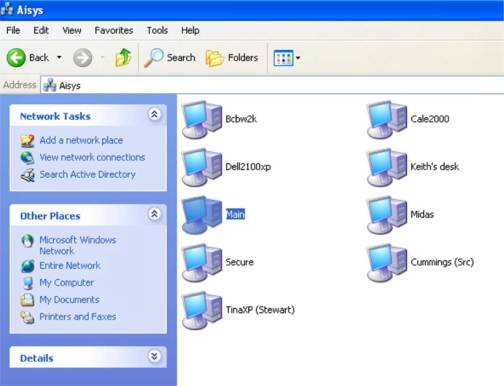Open the File menu
Screen dimensions: 504x386
13,30
